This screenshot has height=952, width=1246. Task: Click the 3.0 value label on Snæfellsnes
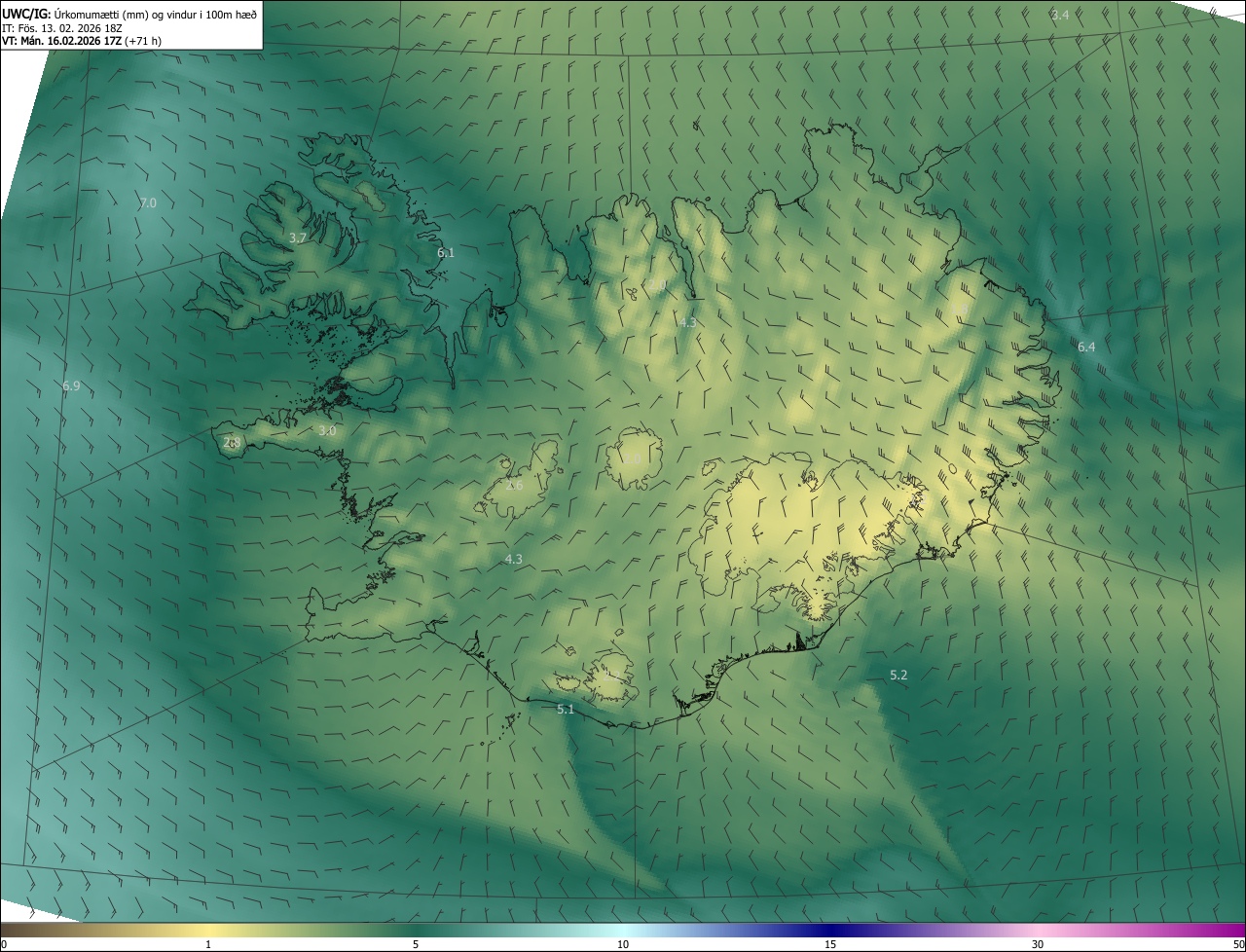[x=327, y=430]
